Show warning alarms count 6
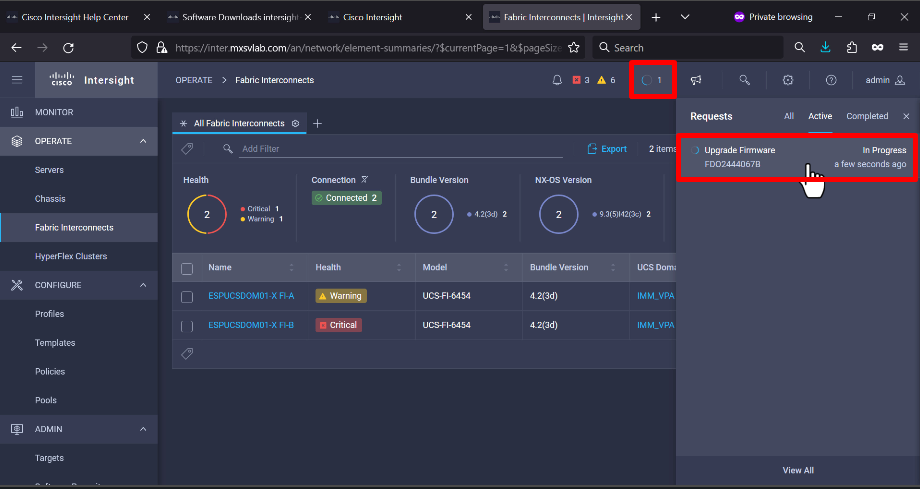Viewport: 920px width, 489px height. point(606,80)
